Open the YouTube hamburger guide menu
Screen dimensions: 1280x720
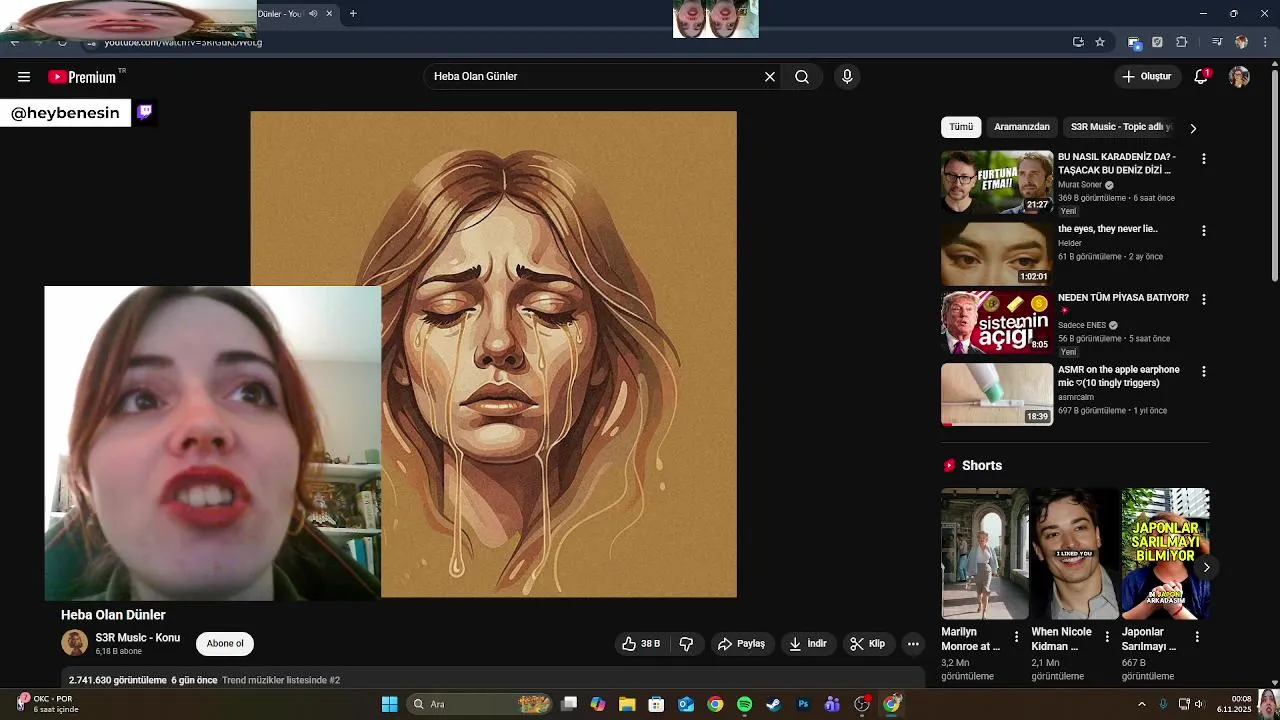tap(24, 77)
